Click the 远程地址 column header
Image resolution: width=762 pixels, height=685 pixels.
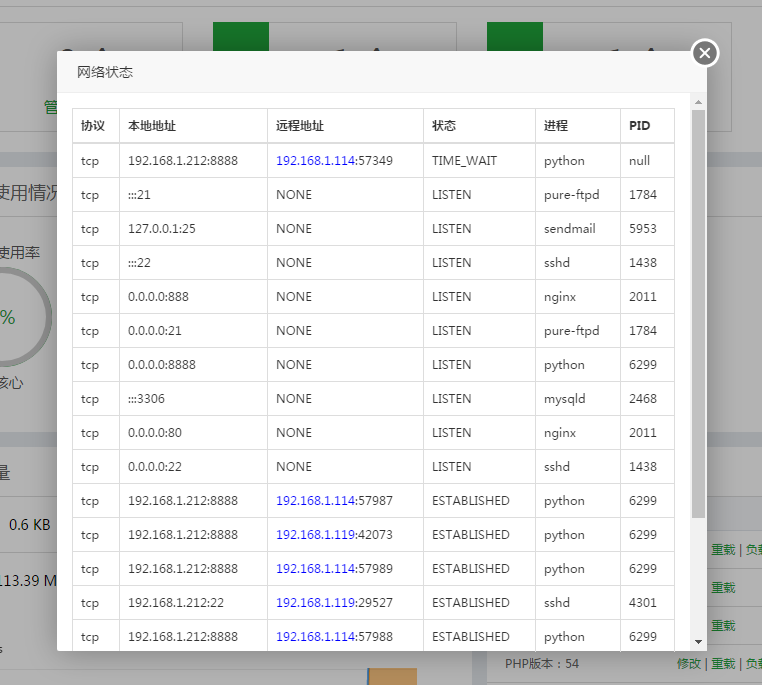click(300, 126)
